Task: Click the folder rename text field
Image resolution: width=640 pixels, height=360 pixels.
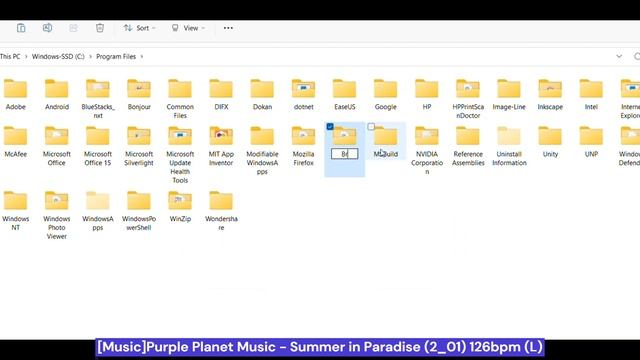Action: (344, 154)
